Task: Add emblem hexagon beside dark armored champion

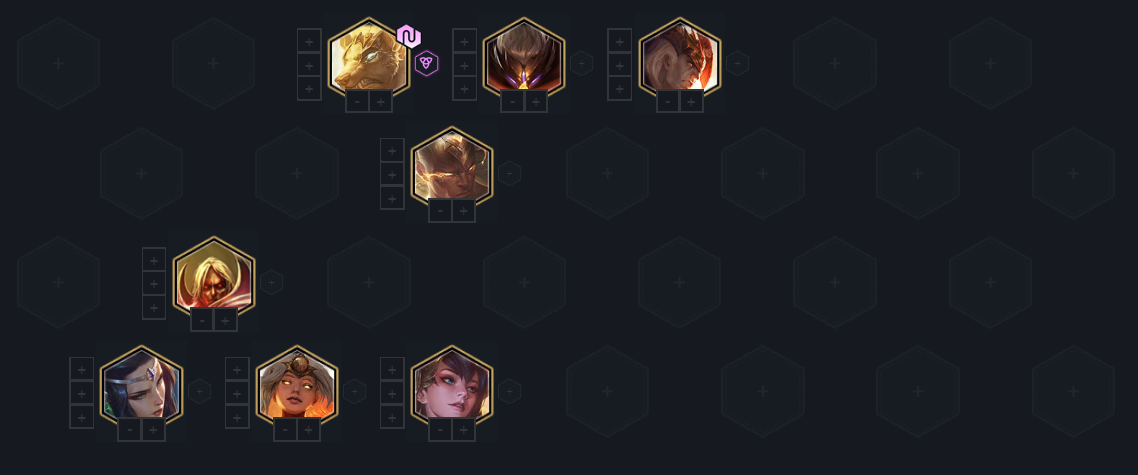Action: [581, 63]
